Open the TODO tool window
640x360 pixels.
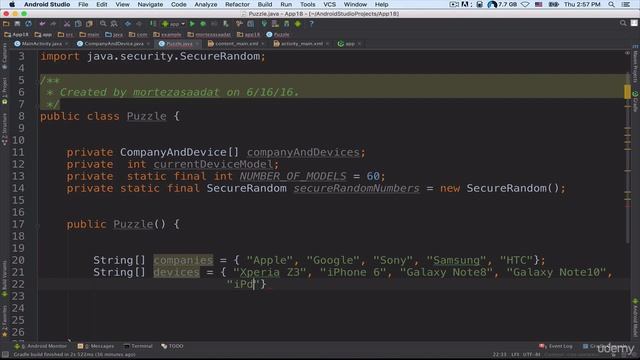(x=172, y=346)
